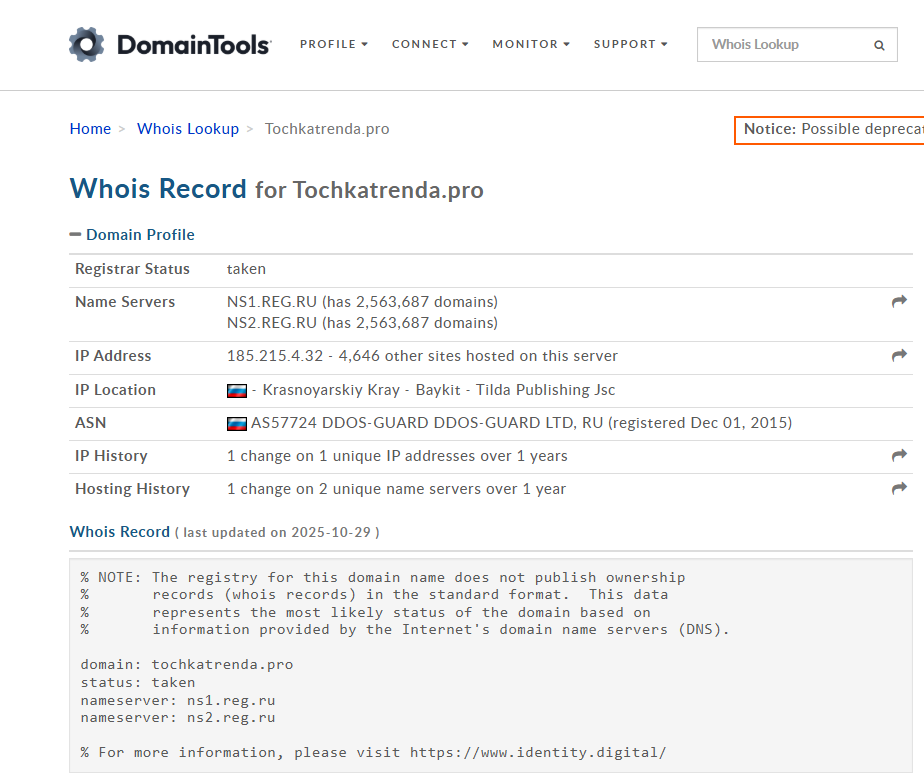Image resolution: width=924 pixels, height=782 pixels.
Task: Click the Russian flag in ASN row
Action: point(237,423)
